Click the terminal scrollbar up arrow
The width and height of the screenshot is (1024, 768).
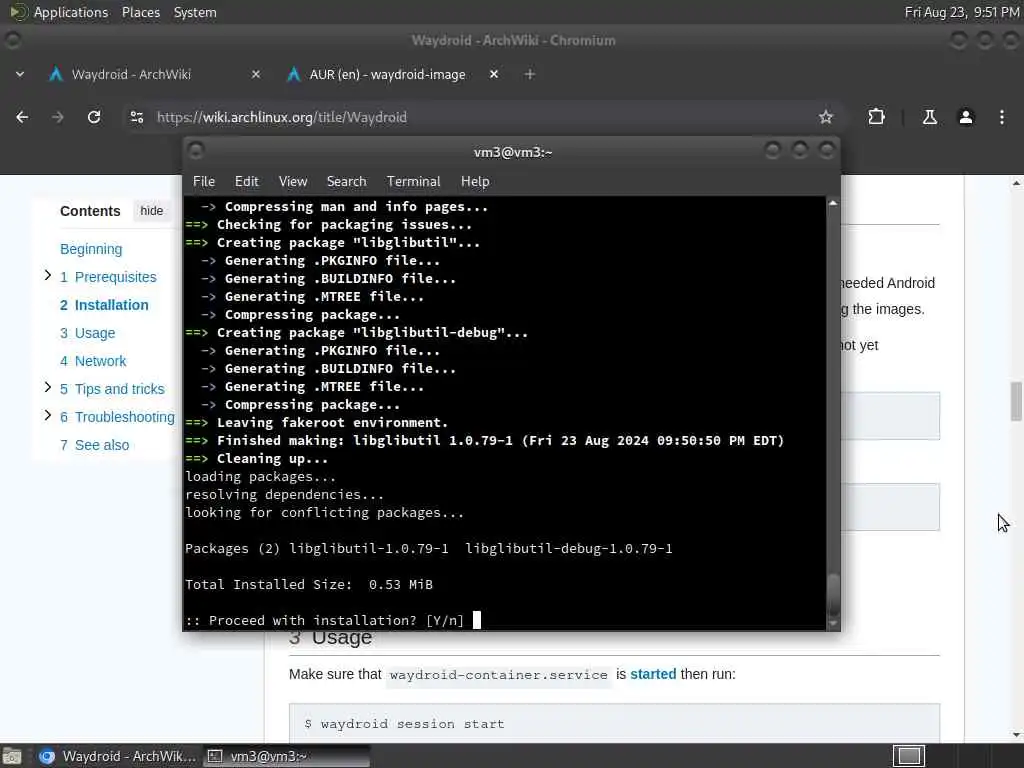coord(833,203)
